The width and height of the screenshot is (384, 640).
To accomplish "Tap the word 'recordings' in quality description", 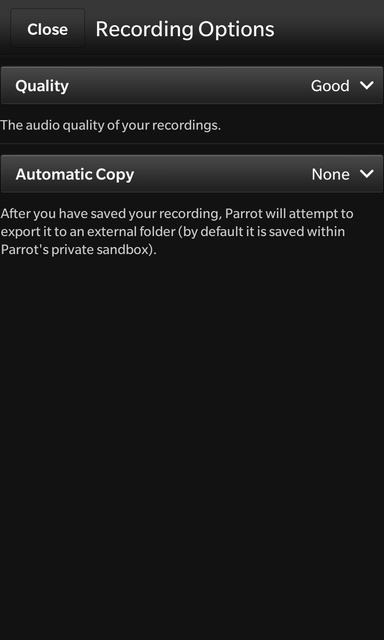I will [185, 126].
